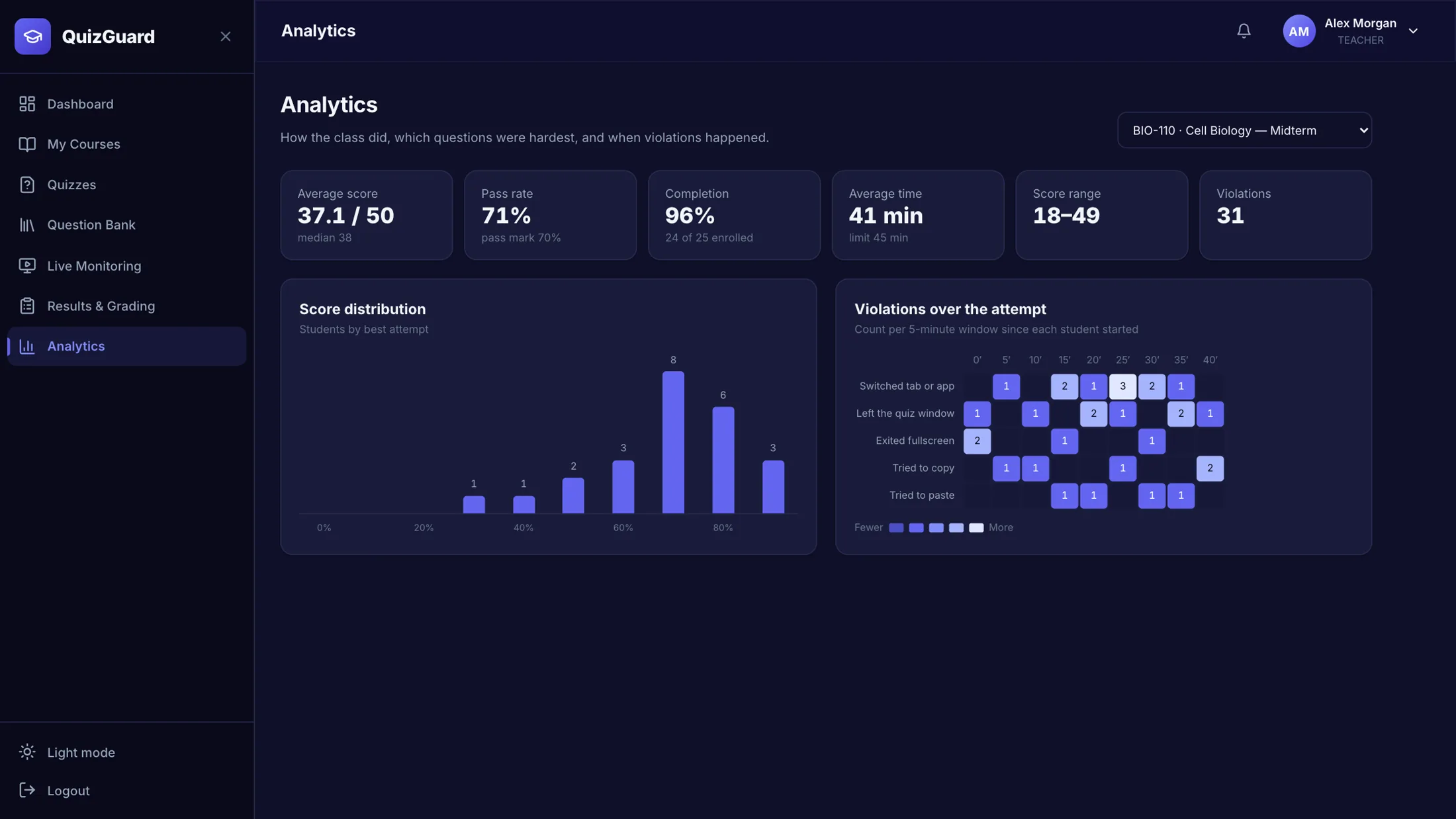Close the sidebar with the X icon
The image size is (1456, 819).
tap(226, 36)
